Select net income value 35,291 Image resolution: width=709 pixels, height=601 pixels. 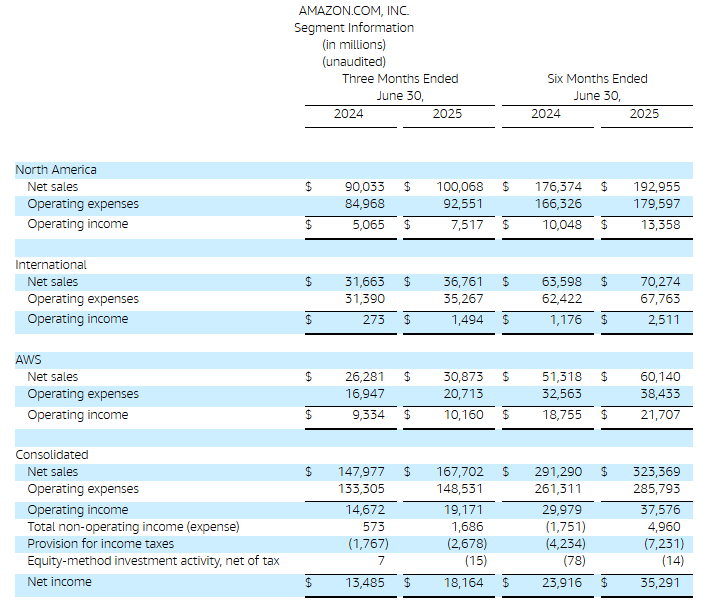tap(660, 583)
